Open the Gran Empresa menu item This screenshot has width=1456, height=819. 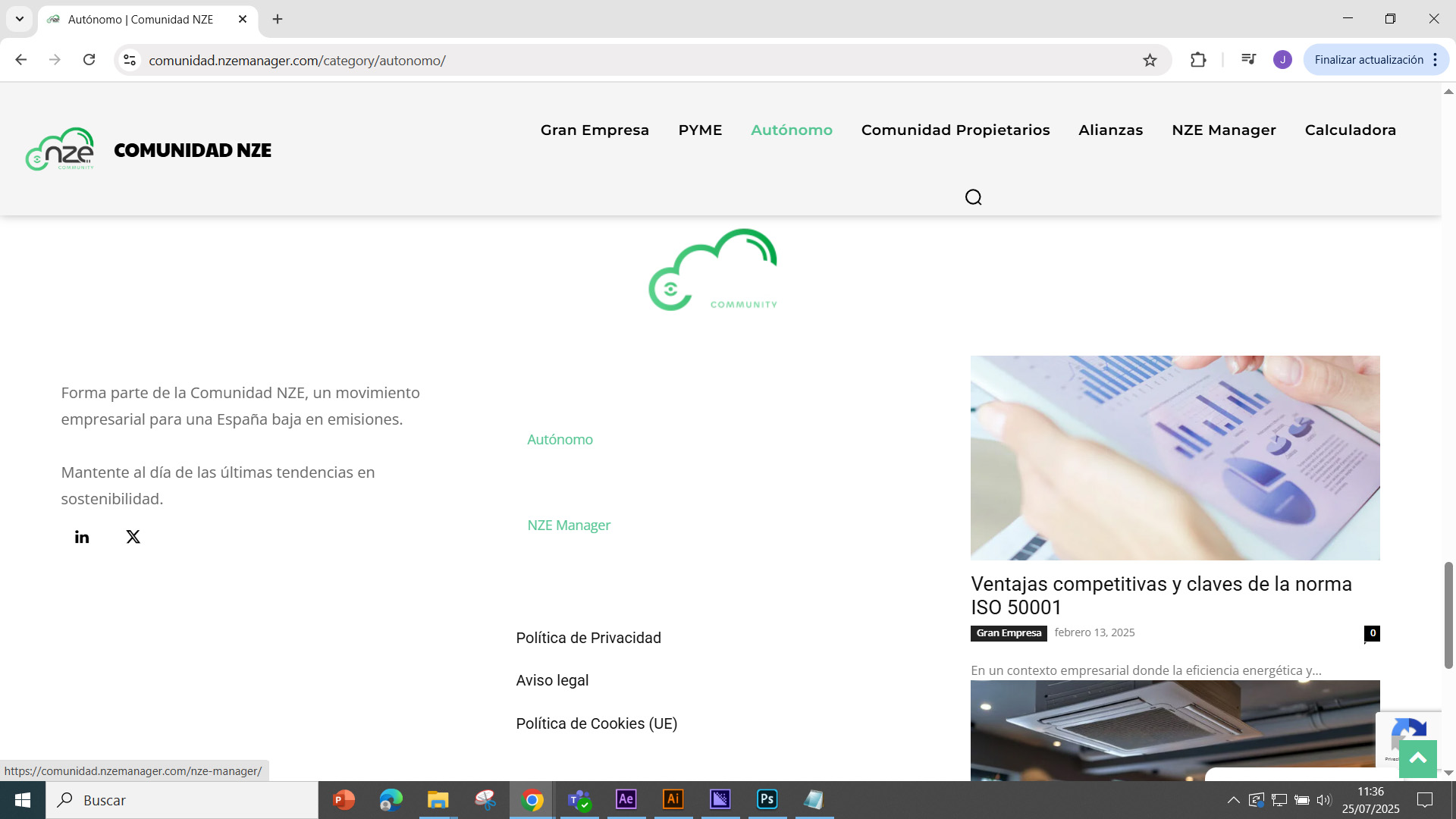click(595, 130)
